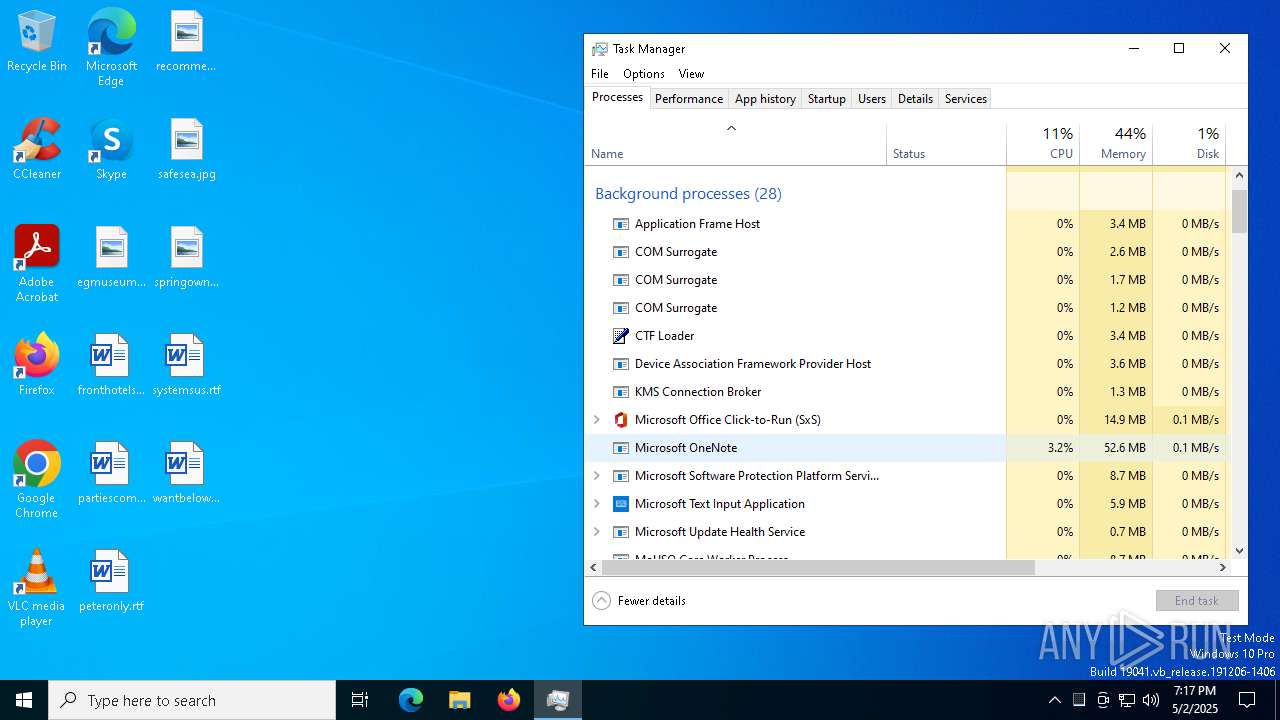Expand Microsoft Update Health Service process
Image resolution: width=1280 pixels, height=720 pixels.
(597, 532)
